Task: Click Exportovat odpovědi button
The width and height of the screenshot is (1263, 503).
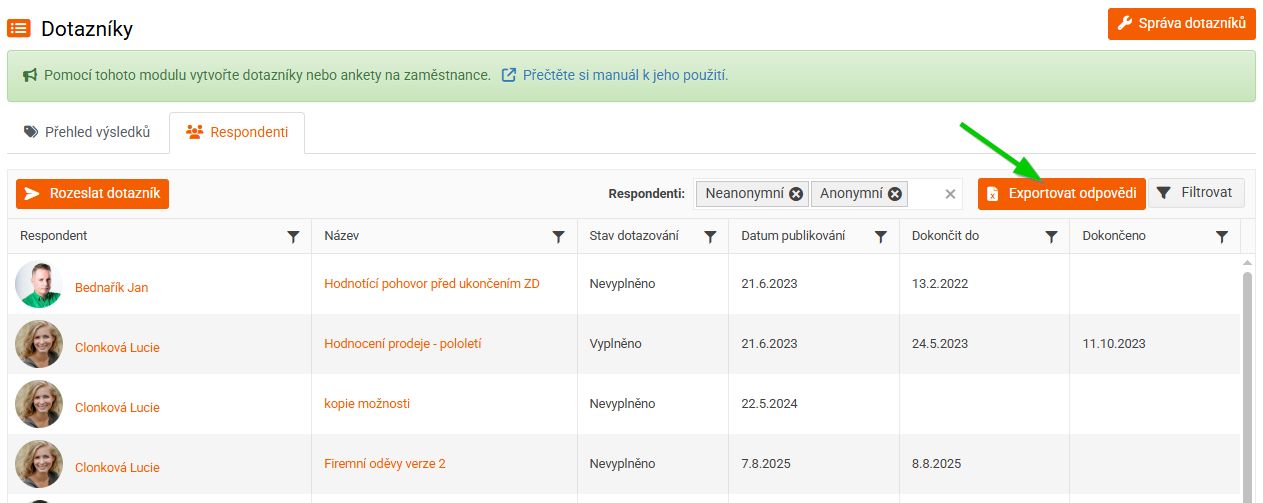Action: click(x=1062, y=193)
